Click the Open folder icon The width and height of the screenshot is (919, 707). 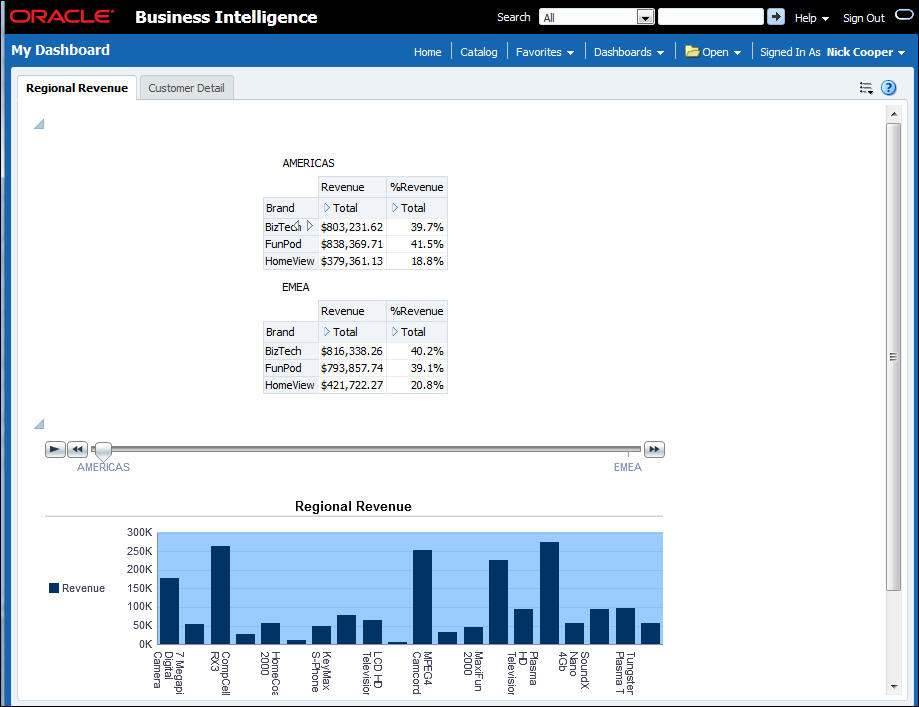click(692, 52)
